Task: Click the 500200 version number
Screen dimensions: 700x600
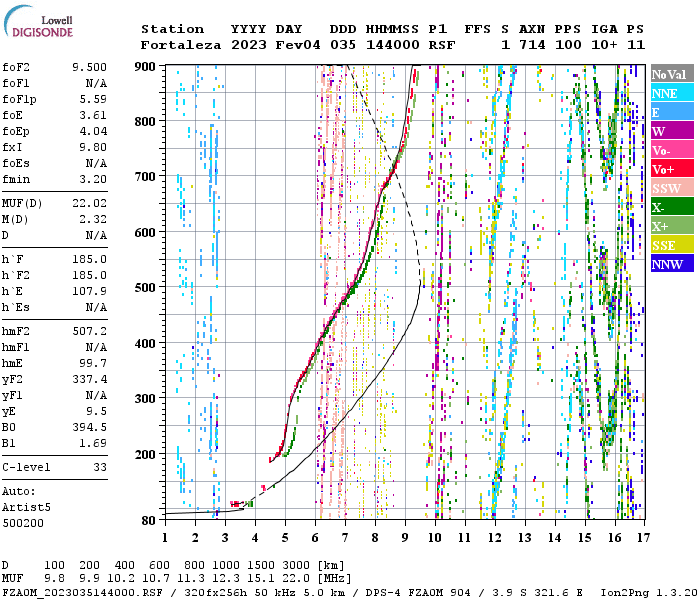Action: point(23,523)
